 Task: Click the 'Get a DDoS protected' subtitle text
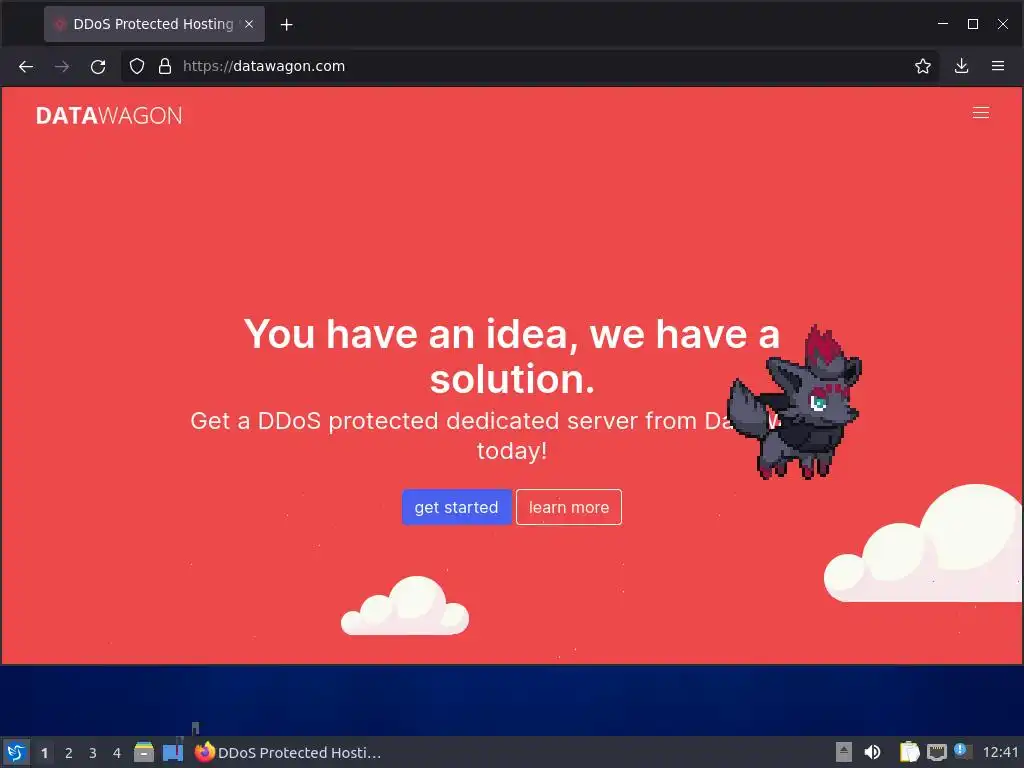(x=485, y=436)
